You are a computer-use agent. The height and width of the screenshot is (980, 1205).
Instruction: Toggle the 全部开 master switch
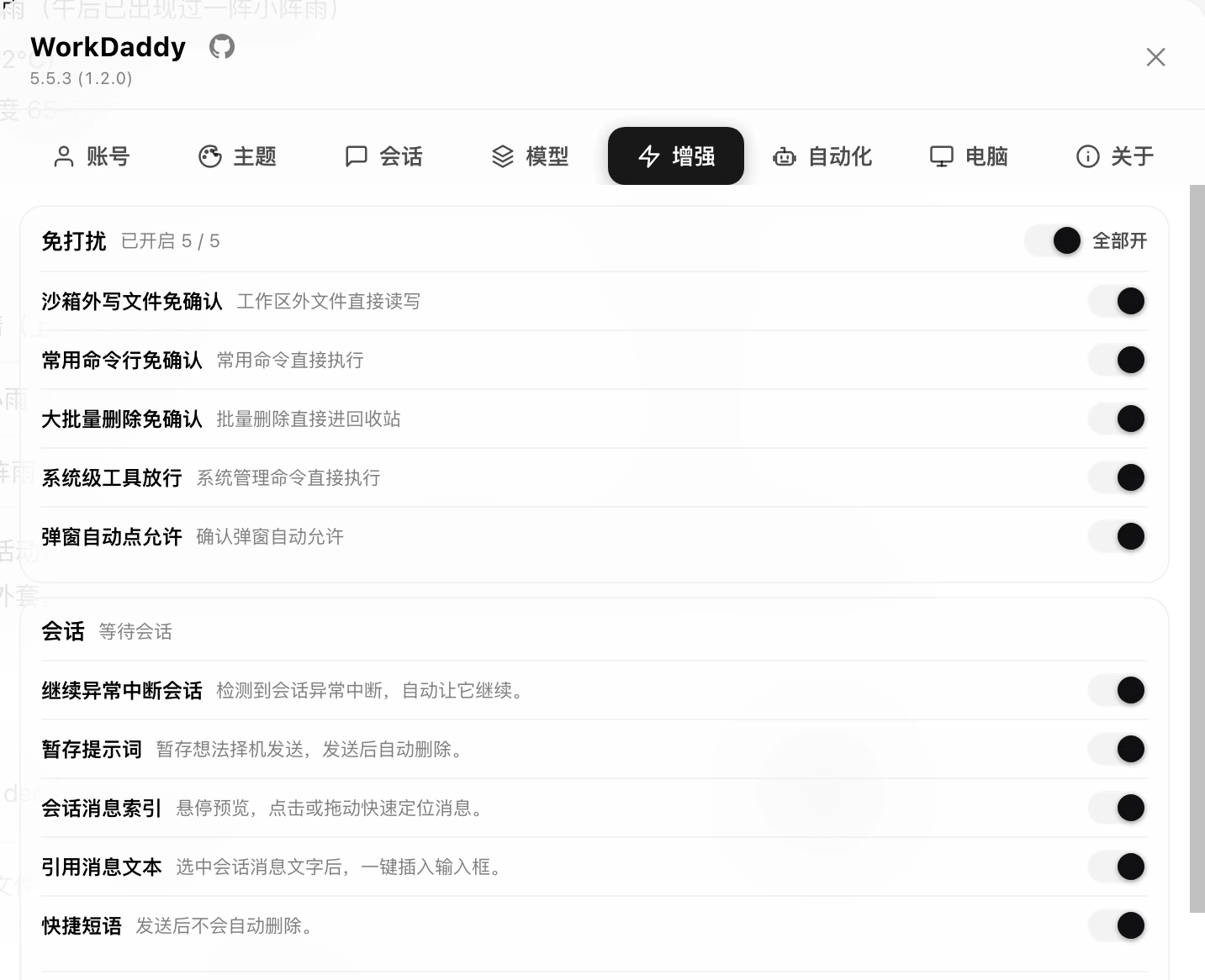1054,241
